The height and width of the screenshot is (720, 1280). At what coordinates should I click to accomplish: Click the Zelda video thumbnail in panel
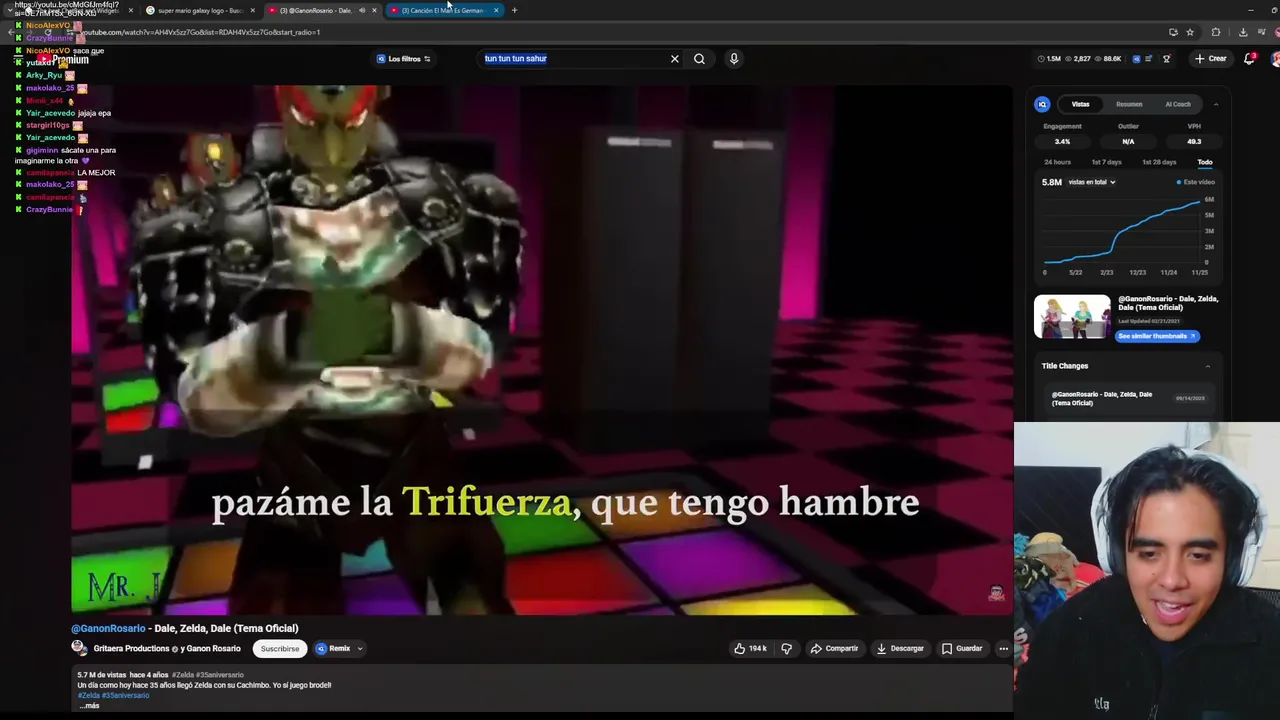[x=1072, y=318]
